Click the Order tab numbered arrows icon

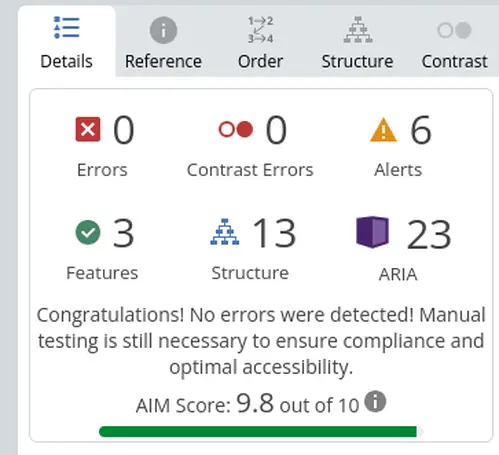[x=260, y=30]
